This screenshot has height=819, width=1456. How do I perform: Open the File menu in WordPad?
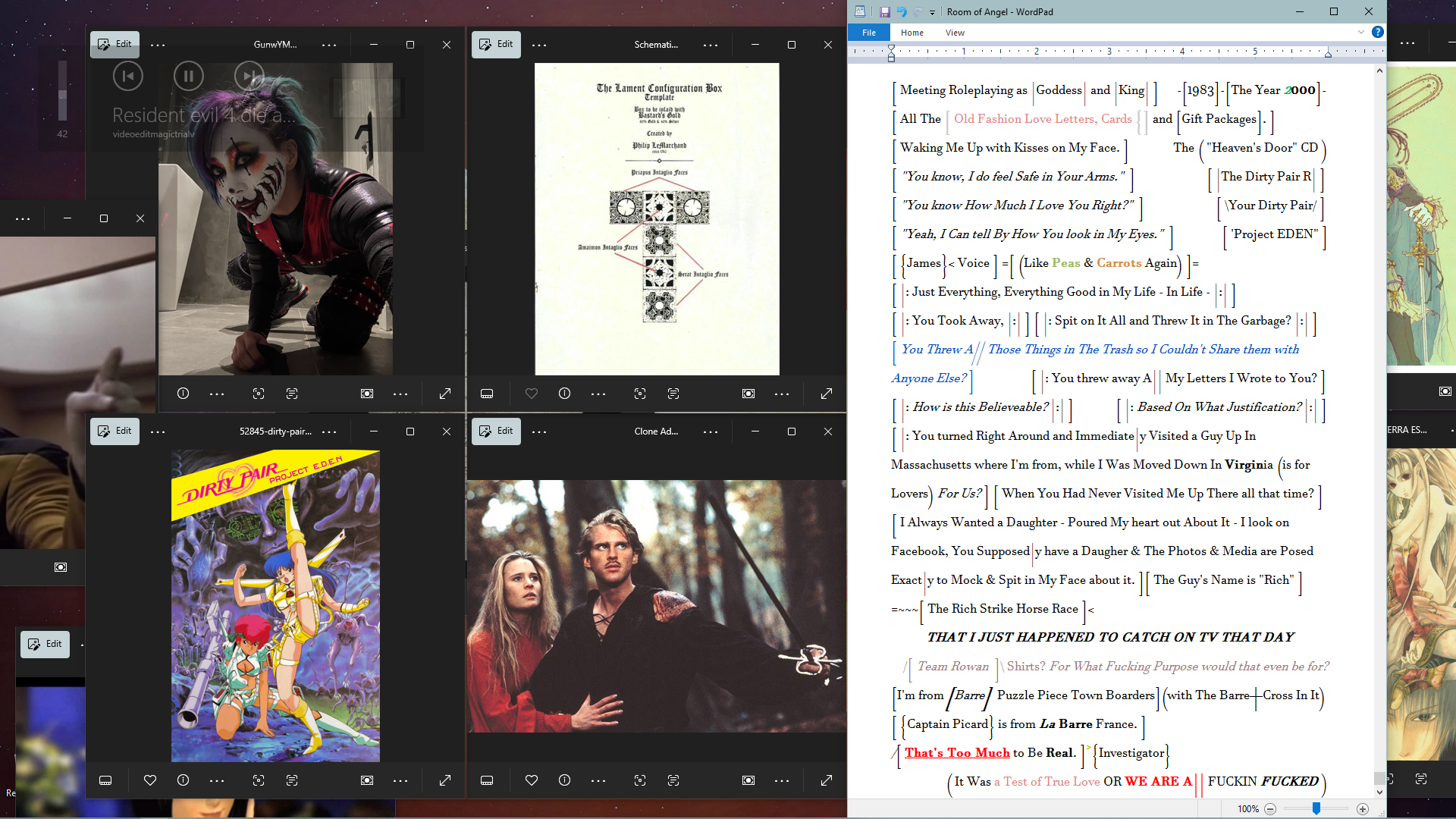pyautogui.click(x=869, y=33)
